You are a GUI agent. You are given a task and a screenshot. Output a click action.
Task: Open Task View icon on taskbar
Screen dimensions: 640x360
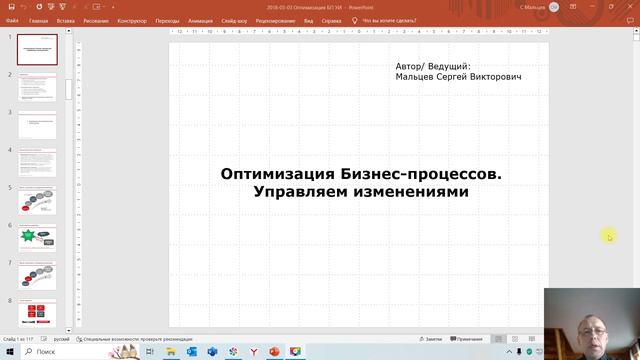150,351
